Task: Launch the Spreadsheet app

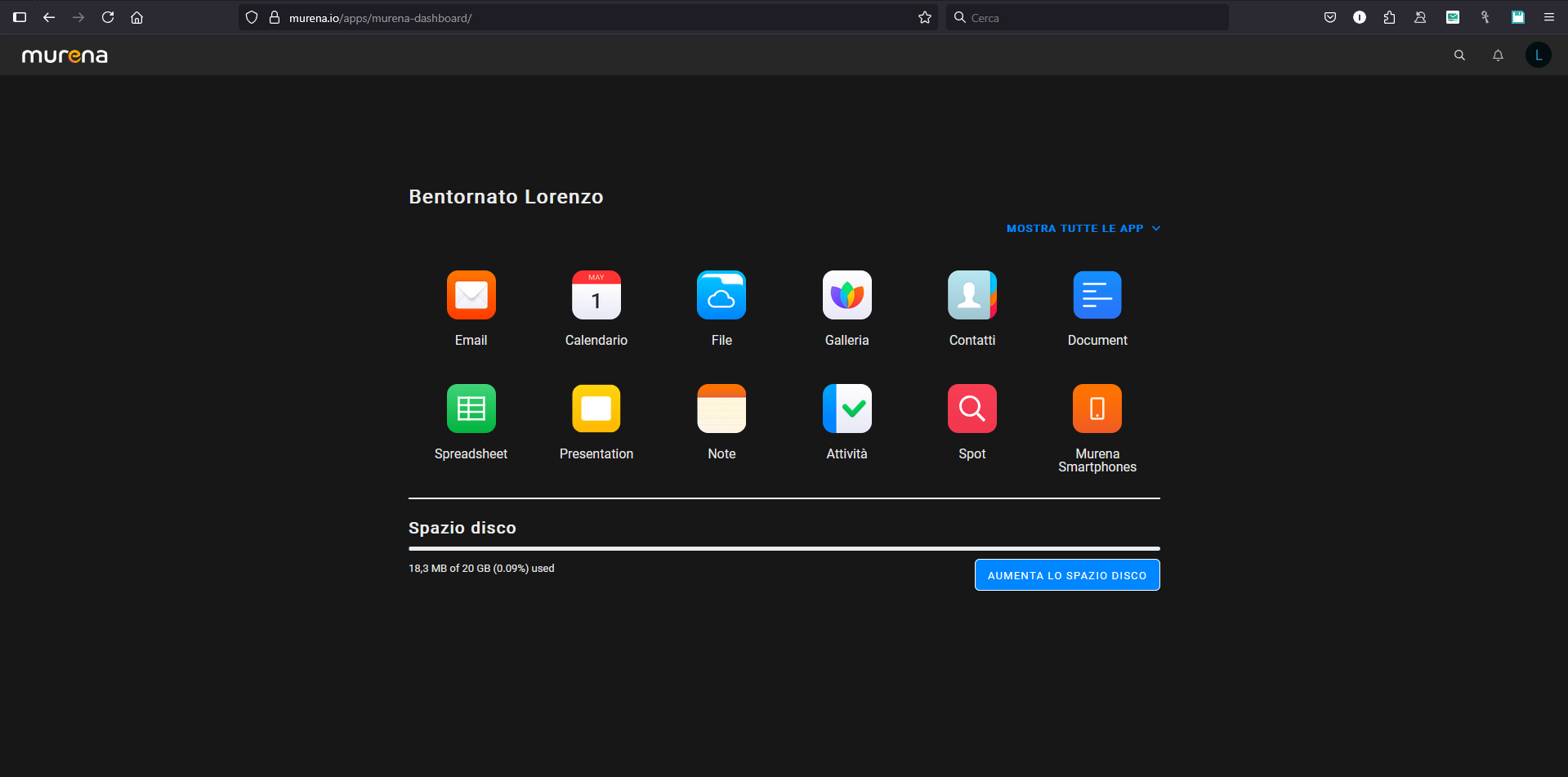Action: 471,409
